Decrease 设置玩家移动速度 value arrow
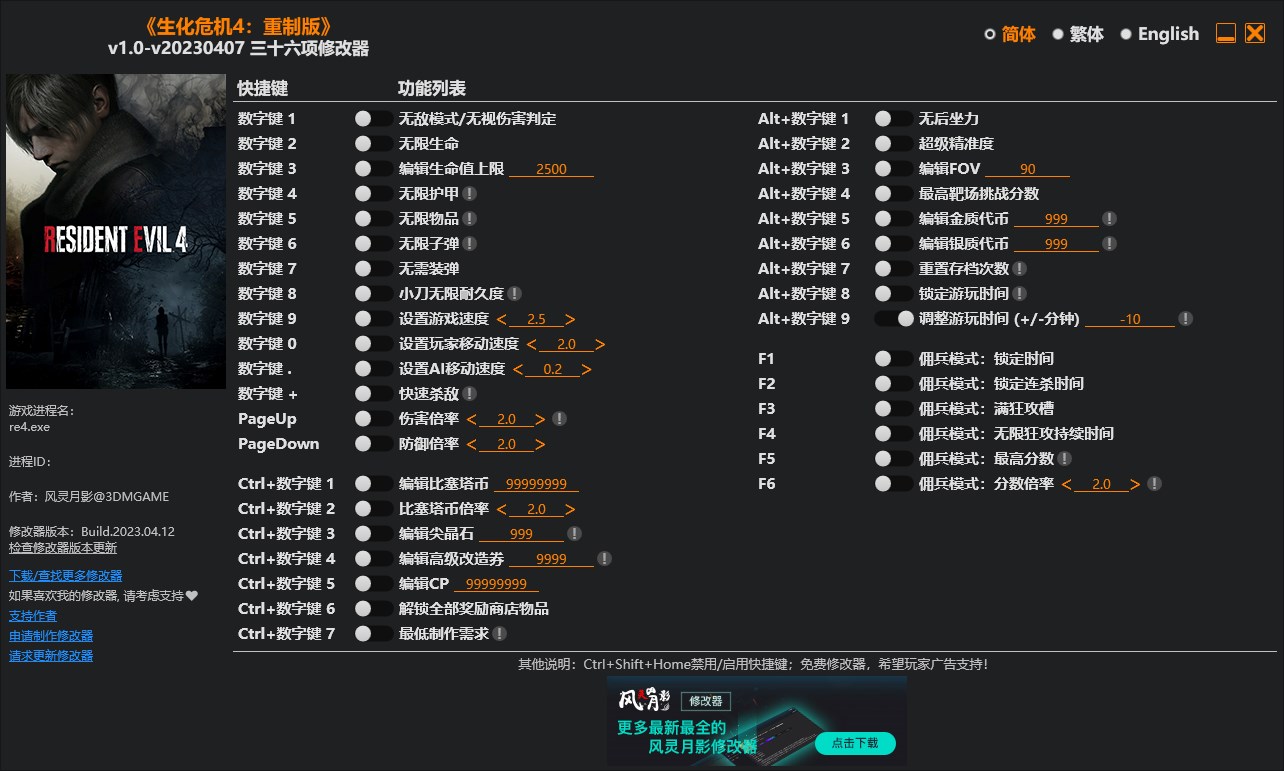This screenshot has height=771, width=1284. click(x=532, y=344)
